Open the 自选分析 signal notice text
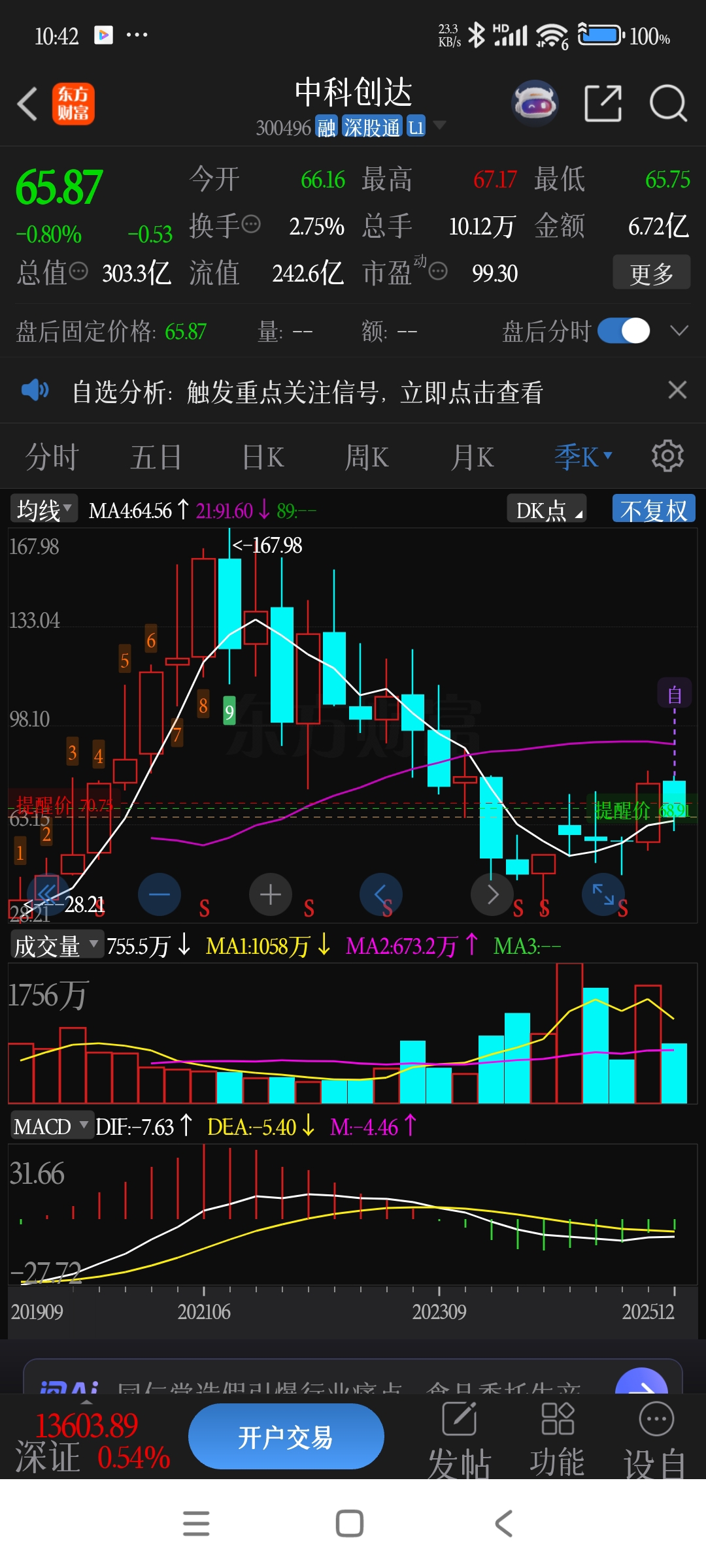Image resolution: width=706 pixels, height=1568 pixels. point(307,391)
